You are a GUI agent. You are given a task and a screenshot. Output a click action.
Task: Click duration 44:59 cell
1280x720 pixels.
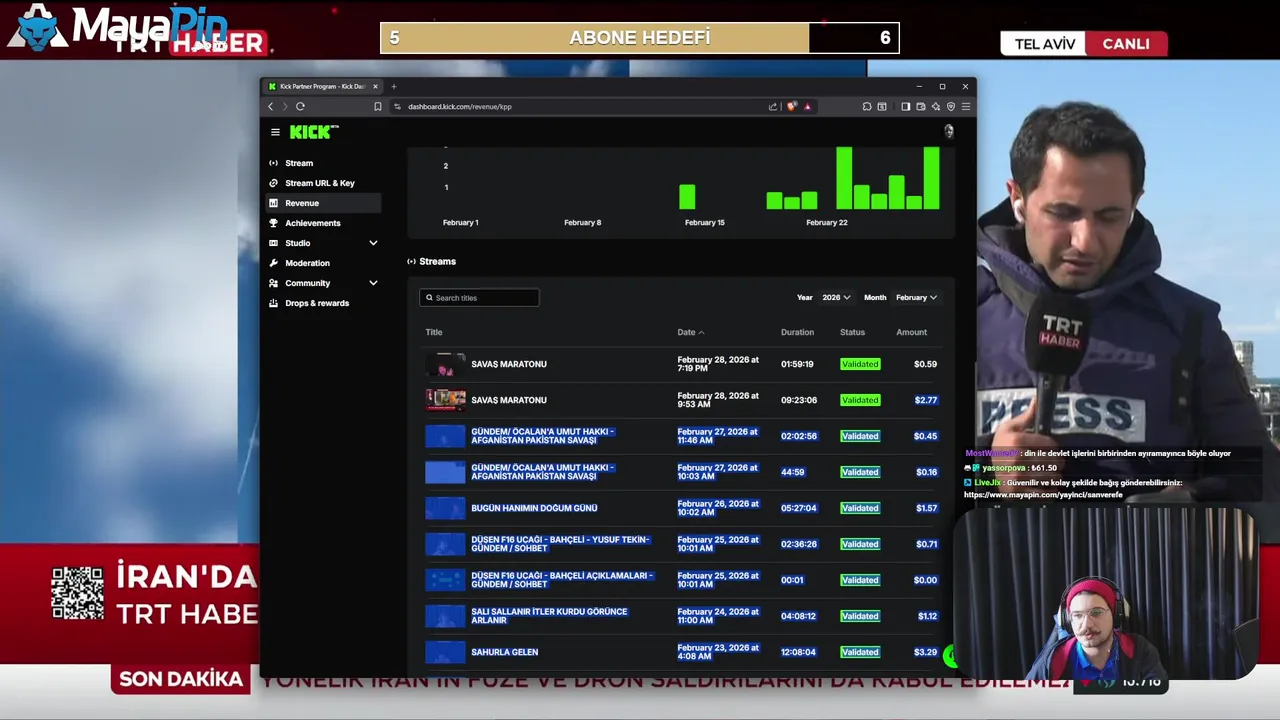(x=792, y=472)
